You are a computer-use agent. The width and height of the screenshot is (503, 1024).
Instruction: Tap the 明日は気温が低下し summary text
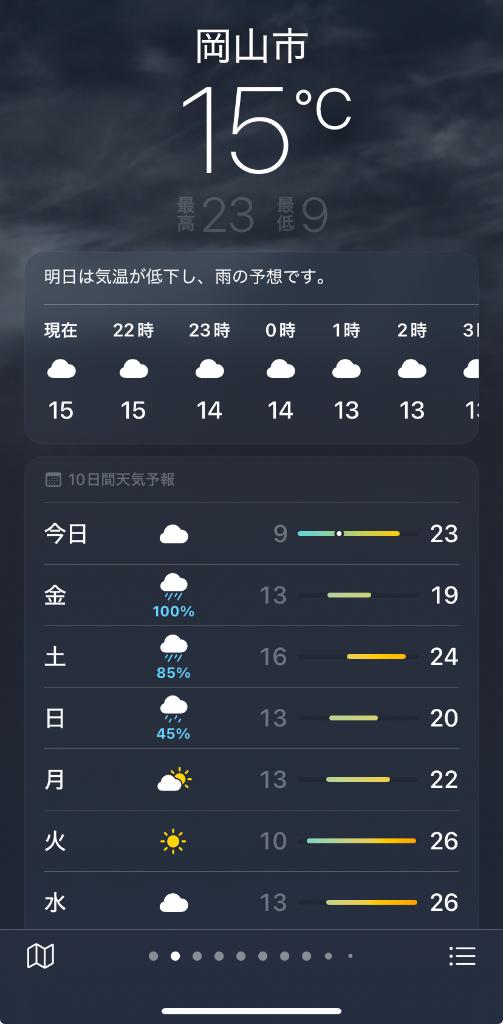(x=185, y=277)
